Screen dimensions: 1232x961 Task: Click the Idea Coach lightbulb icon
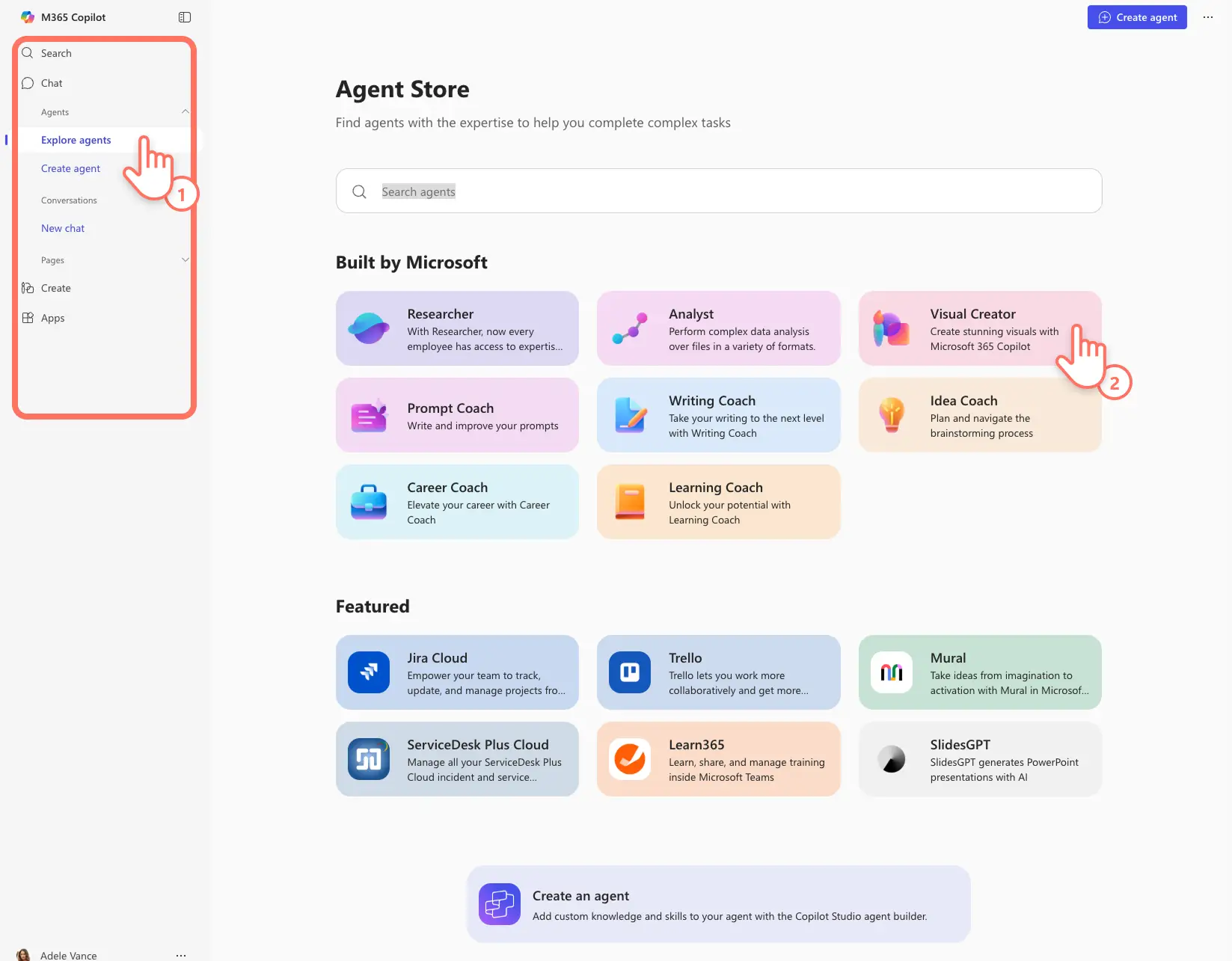pos(892,415)
